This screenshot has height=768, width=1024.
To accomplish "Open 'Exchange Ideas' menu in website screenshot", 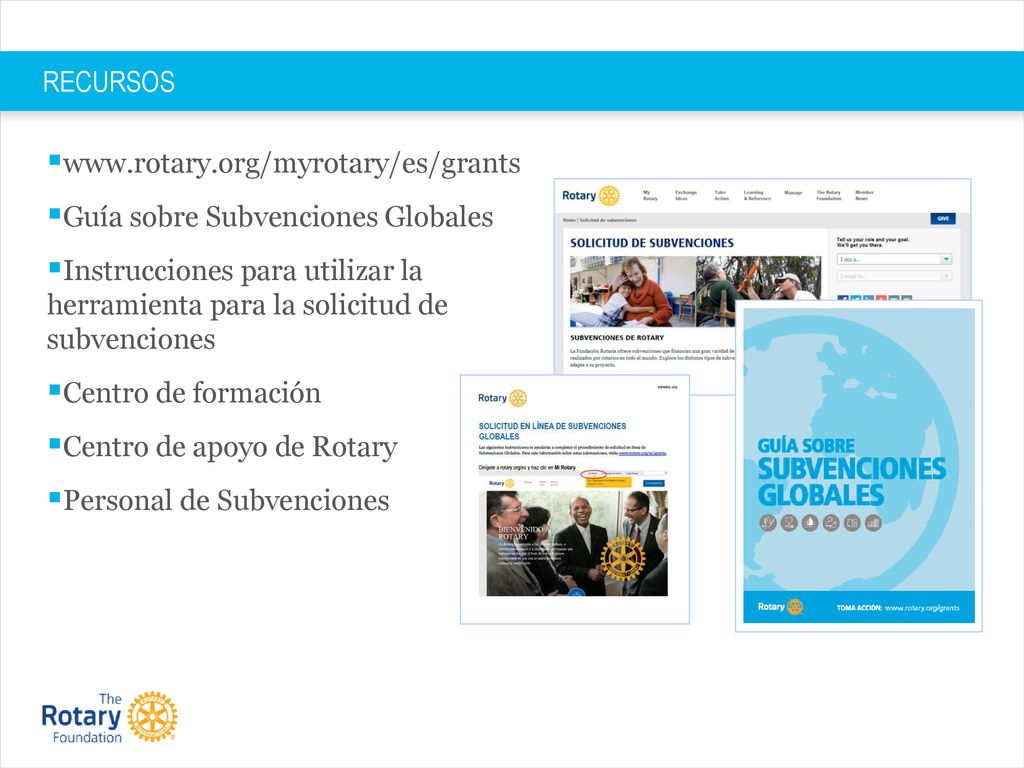I will (685, 195).
